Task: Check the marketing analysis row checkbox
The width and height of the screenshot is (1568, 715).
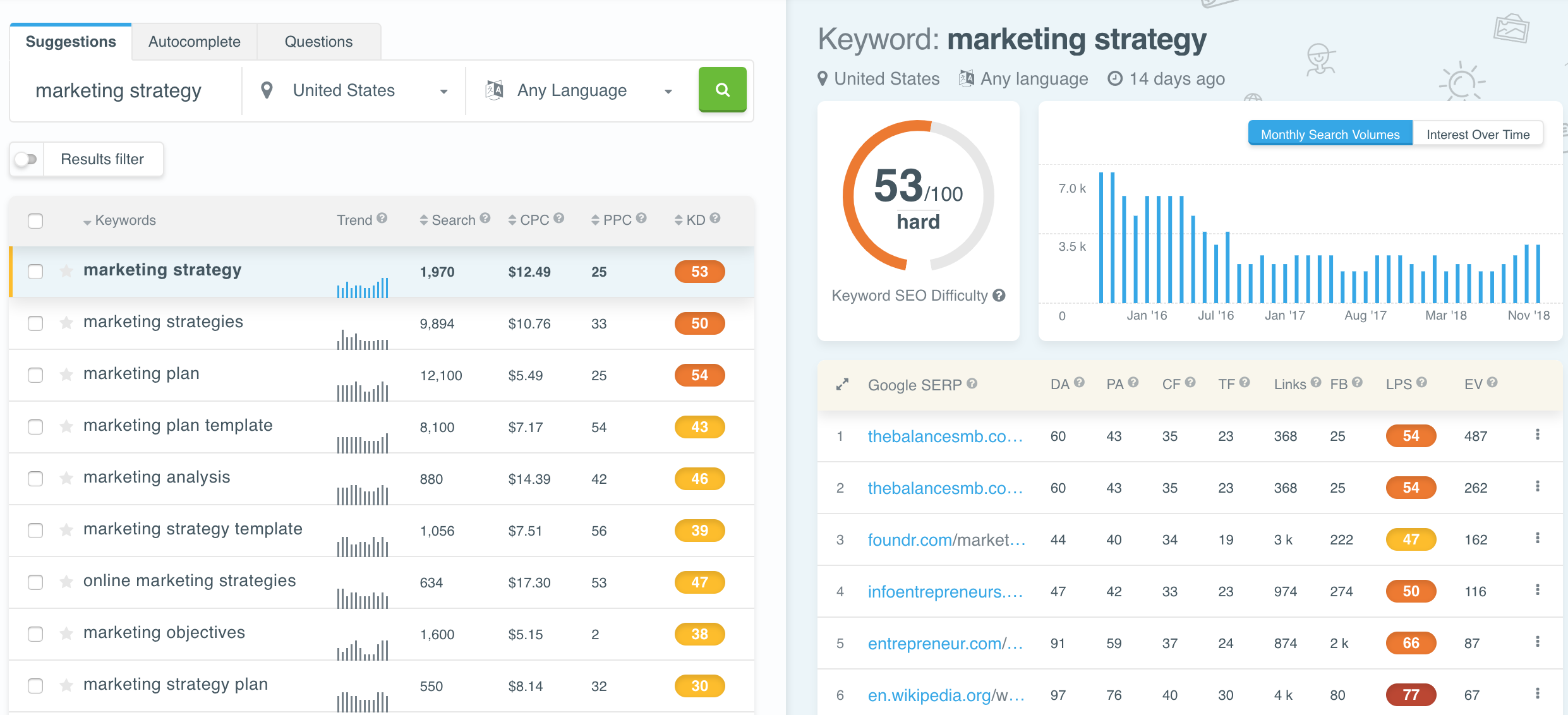Action: [35, 479]
